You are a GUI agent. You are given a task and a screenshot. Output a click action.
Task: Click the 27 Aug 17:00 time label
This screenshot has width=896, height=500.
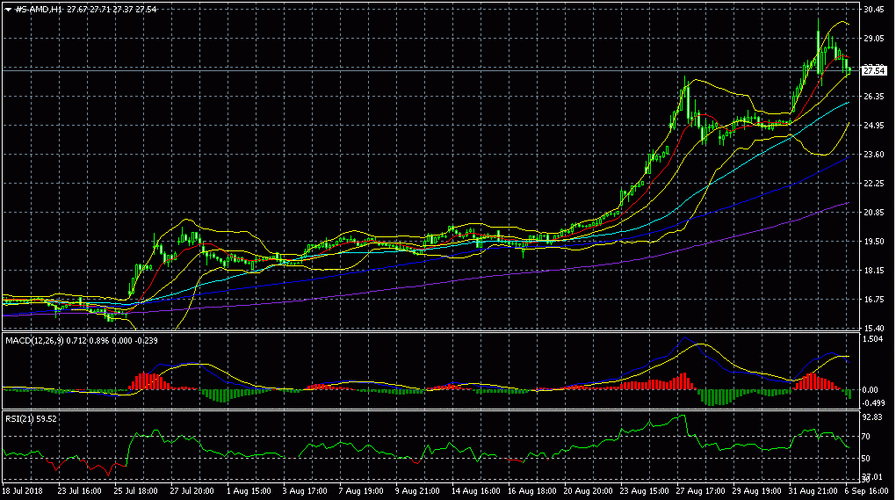point(701,491)
